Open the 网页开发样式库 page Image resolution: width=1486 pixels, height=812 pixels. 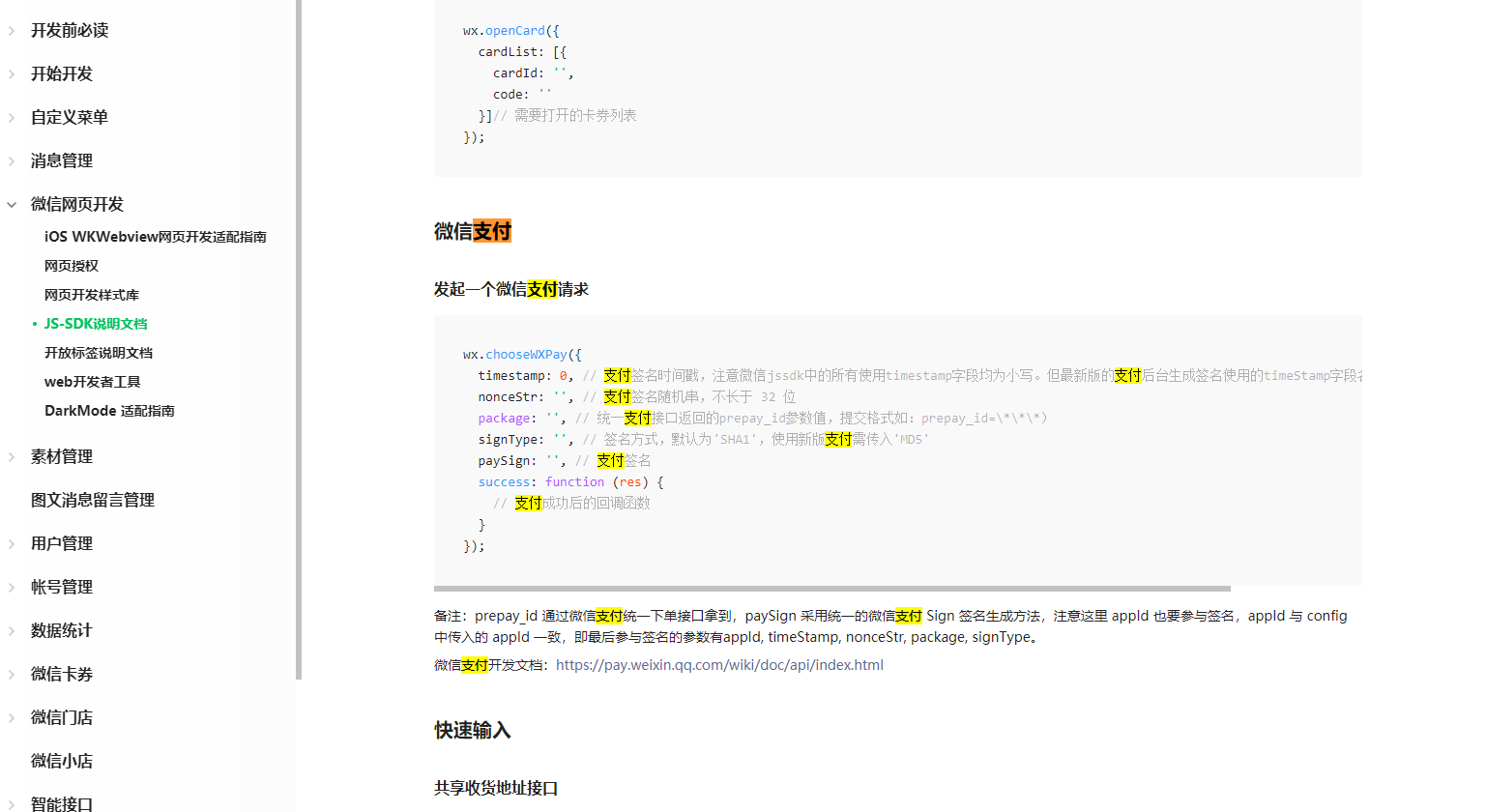point(92,295)
